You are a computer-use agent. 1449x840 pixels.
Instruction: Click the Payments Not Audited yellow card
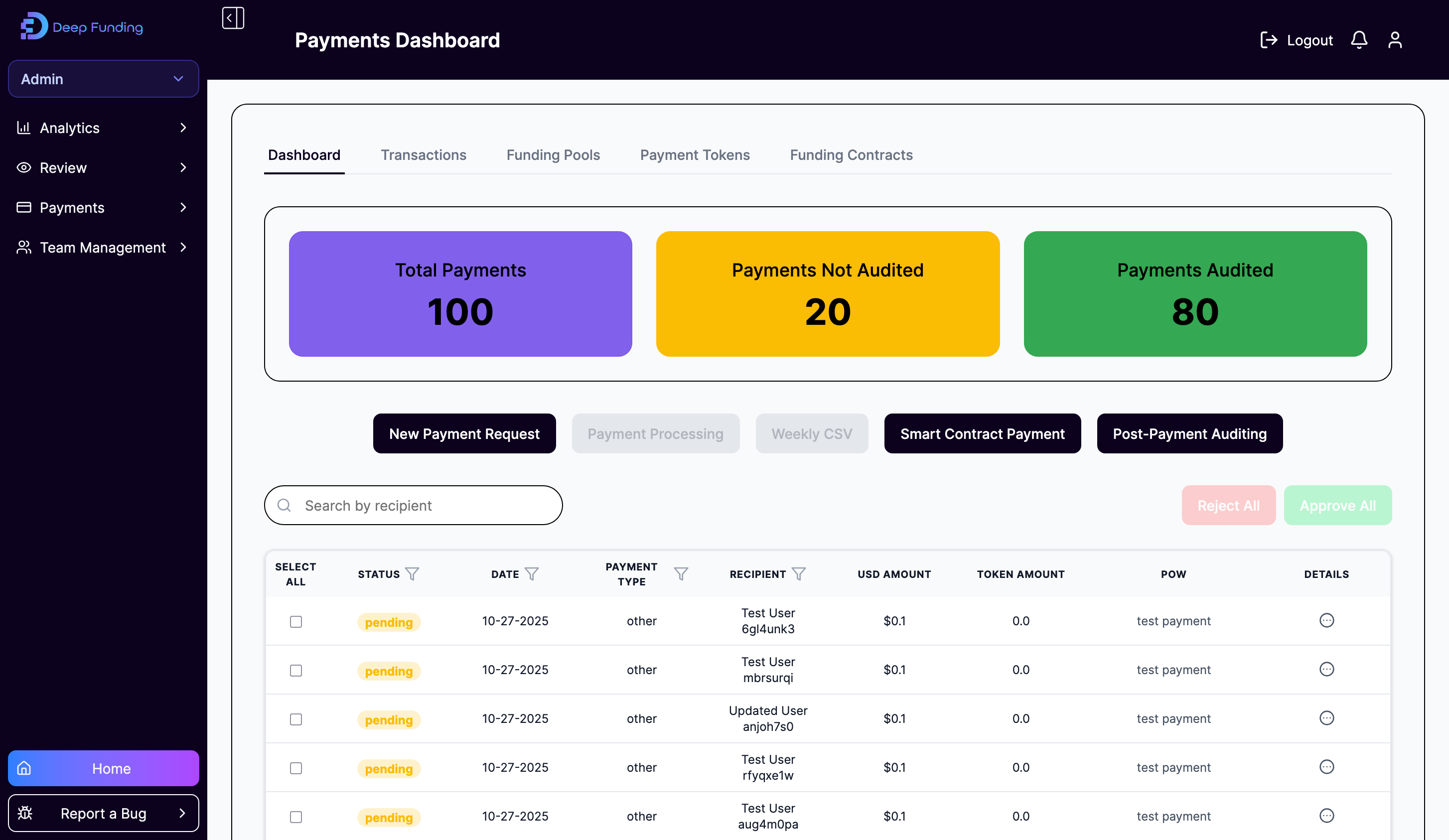(828, 294)
